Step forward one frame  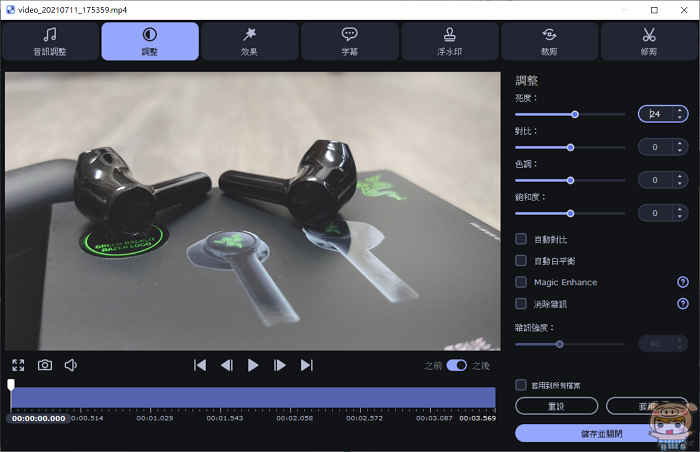click(279, 365)
